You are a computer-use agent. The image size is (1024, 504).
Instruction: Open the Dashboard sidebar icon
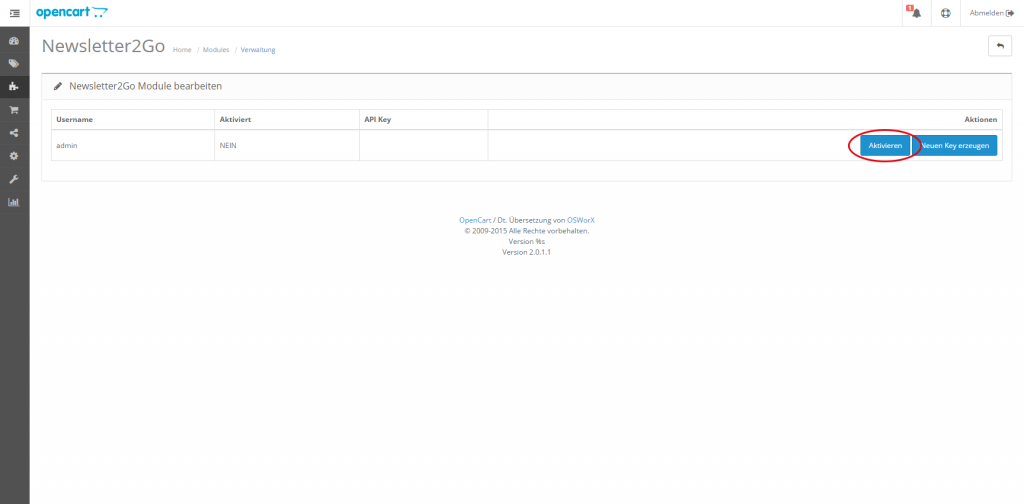tap(14, 41)
